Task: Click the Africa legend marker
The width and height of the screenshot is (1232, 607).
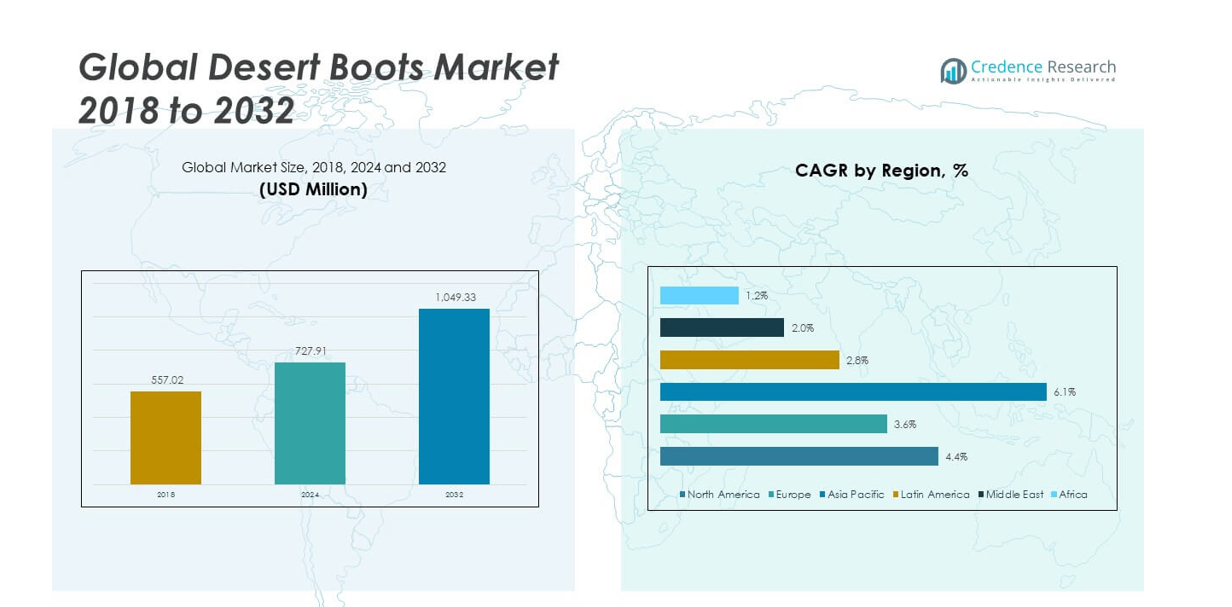Action: coord(1054,495)
